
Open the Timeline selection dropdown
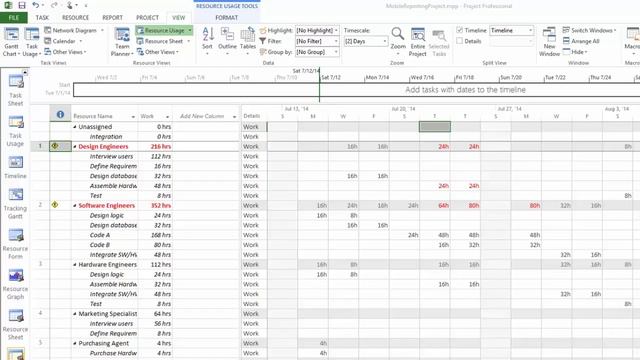(530, 31)
